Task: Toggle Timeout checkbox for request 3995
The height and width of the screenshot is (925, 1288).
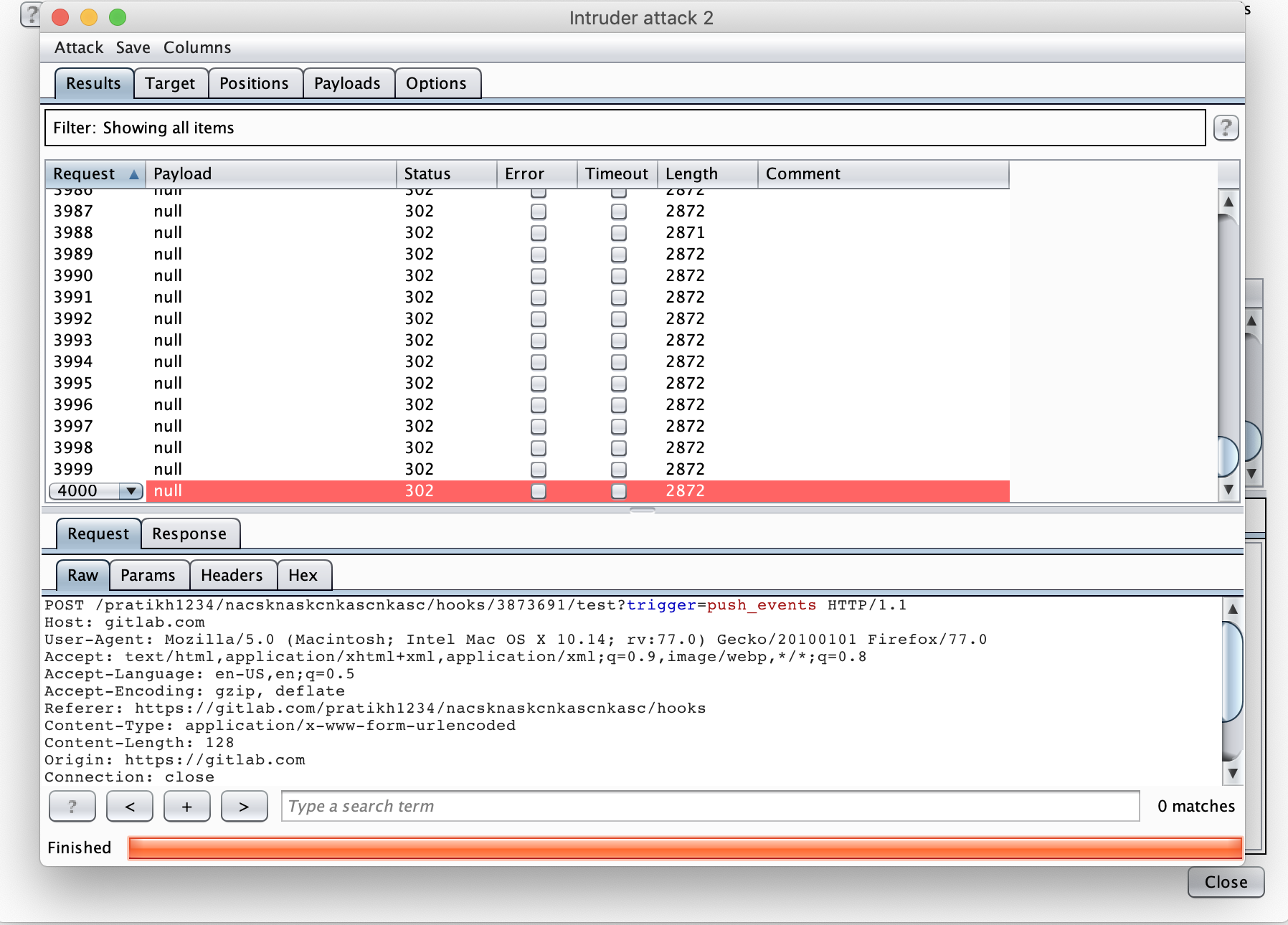Action: 618,384
